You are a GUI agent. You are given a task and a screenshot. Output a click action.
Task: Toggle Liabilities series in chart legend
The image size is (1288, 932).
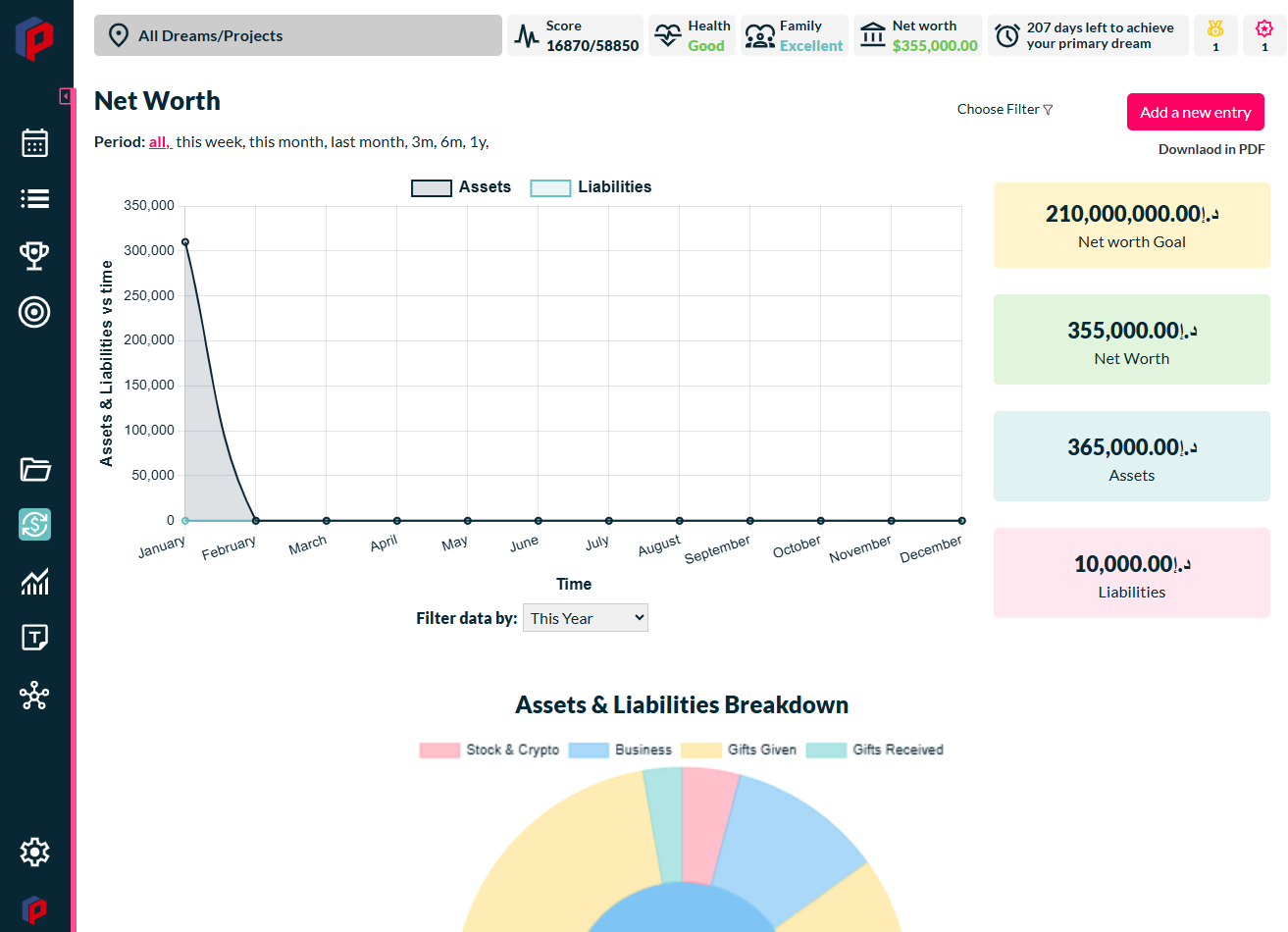pos(591,187)
